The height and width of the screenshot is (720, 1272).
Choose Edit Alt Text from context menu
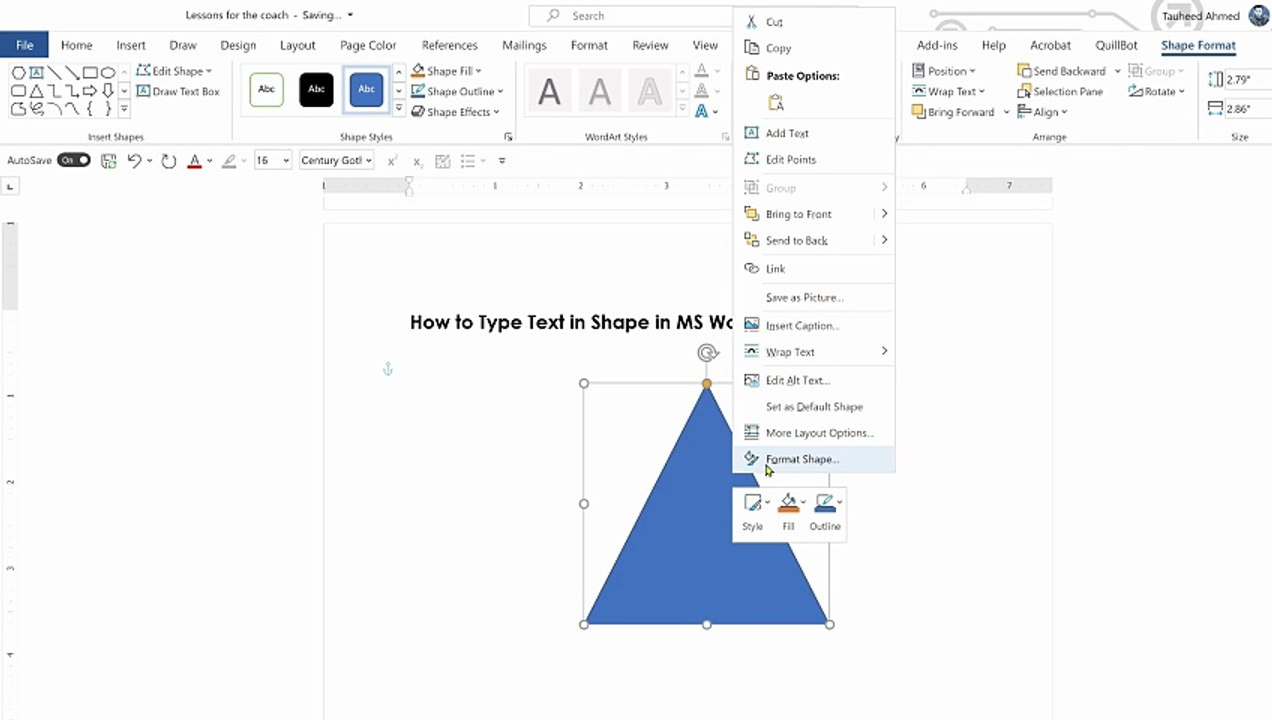pyautogui.click(x=814, y=380)
